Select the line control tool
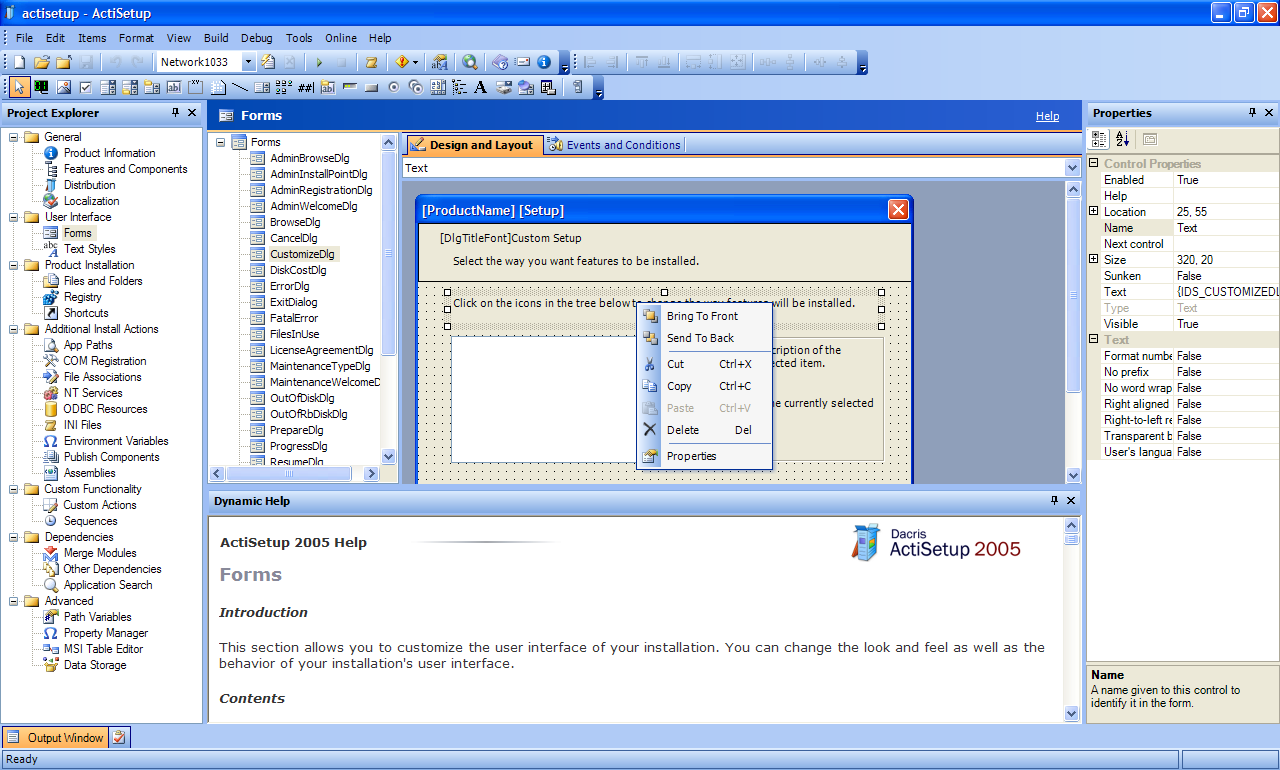This screenshot has height=770, width=1280. [x=240, y=87]
